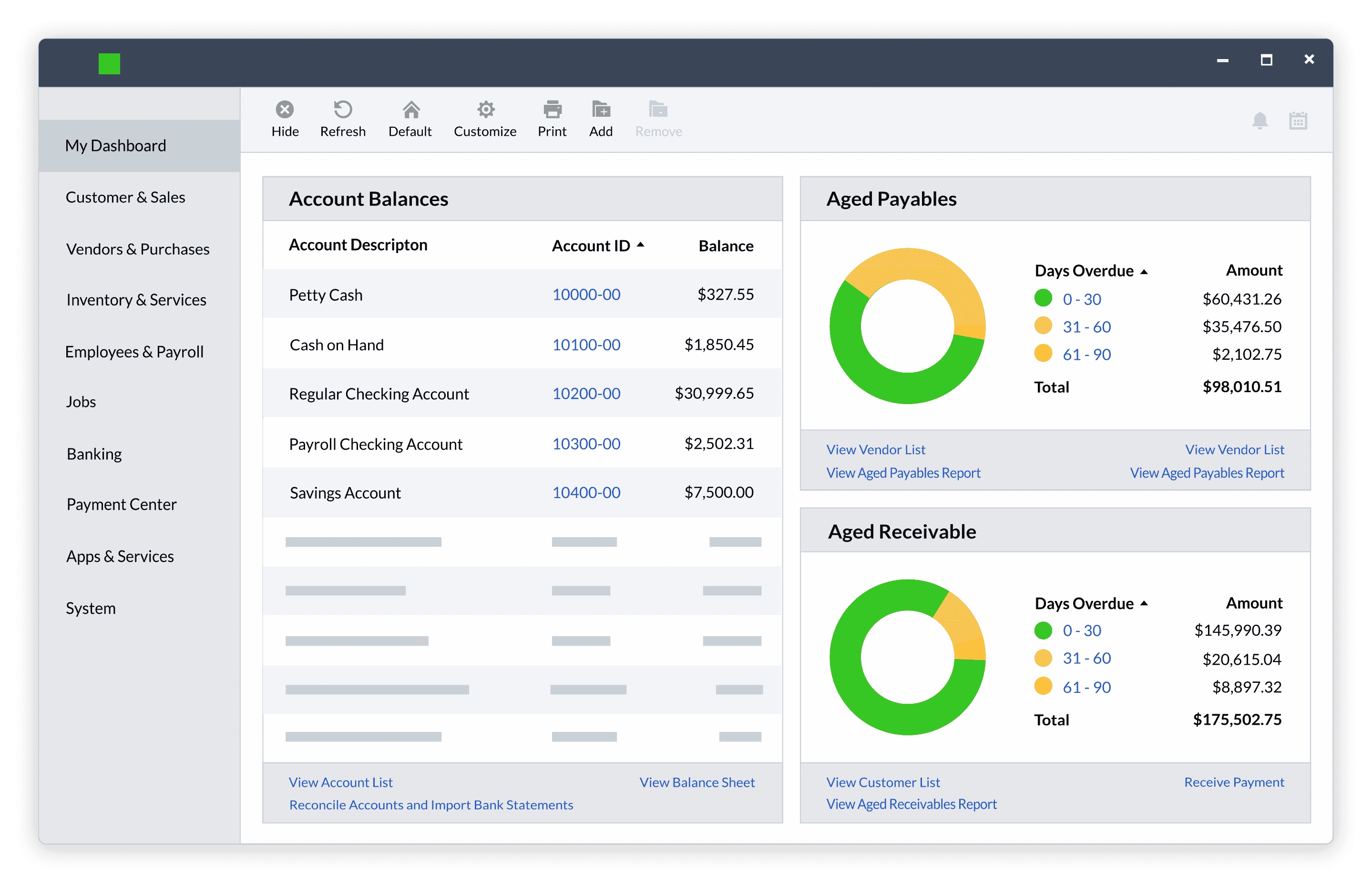Open View Balance Sheet link

(x=697, y=782)
